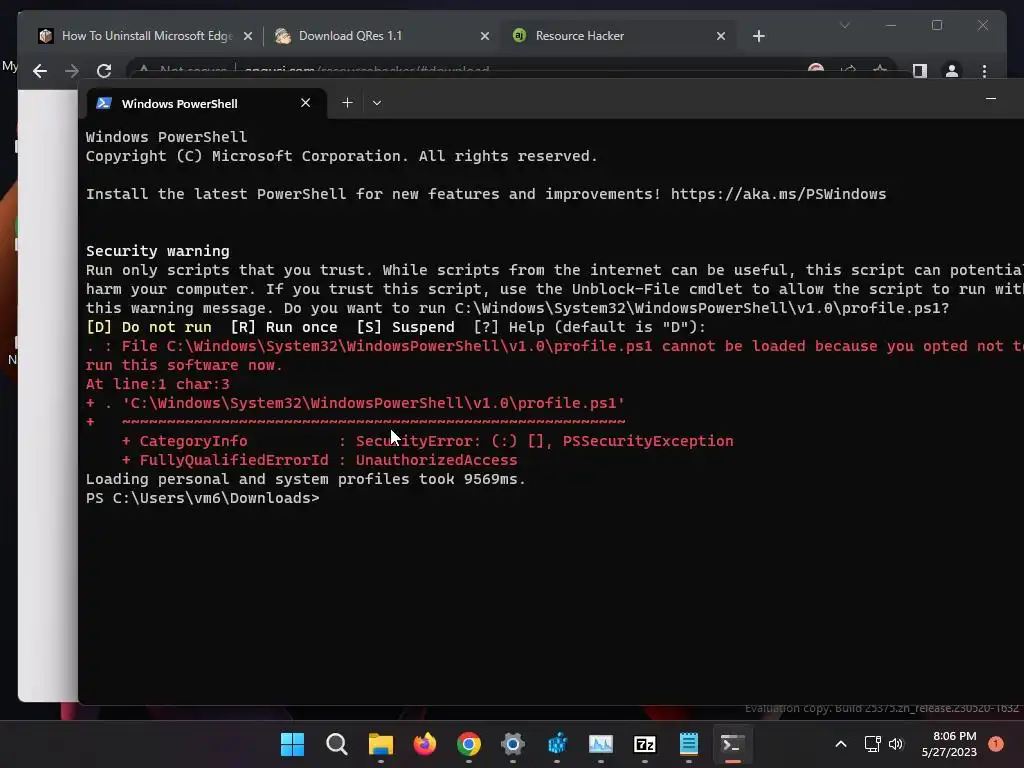Minimize the Windows Terminal window

coord(991,99)
